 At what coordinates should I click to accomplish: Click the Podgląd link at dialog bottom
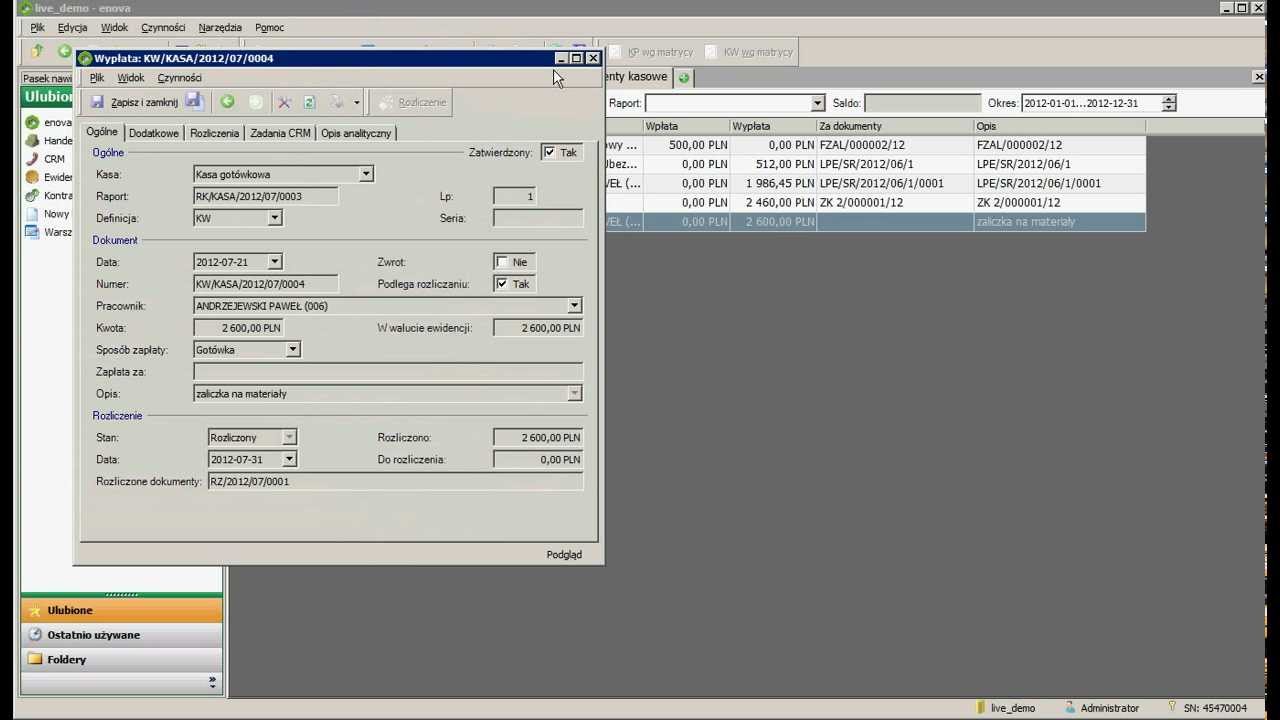[564, 555]
